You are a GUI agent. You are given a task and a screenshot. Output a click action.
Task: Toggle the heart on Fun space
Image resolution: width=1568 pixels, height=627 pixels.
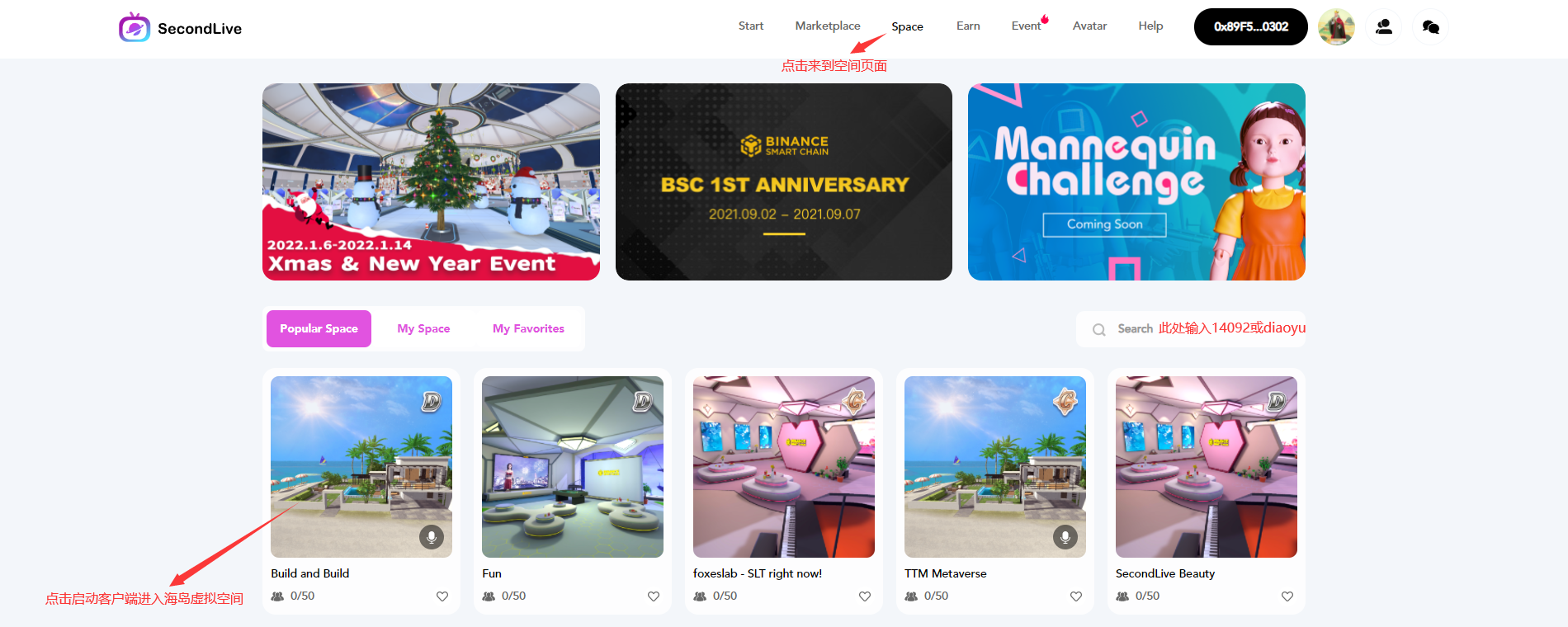point(654,596)
